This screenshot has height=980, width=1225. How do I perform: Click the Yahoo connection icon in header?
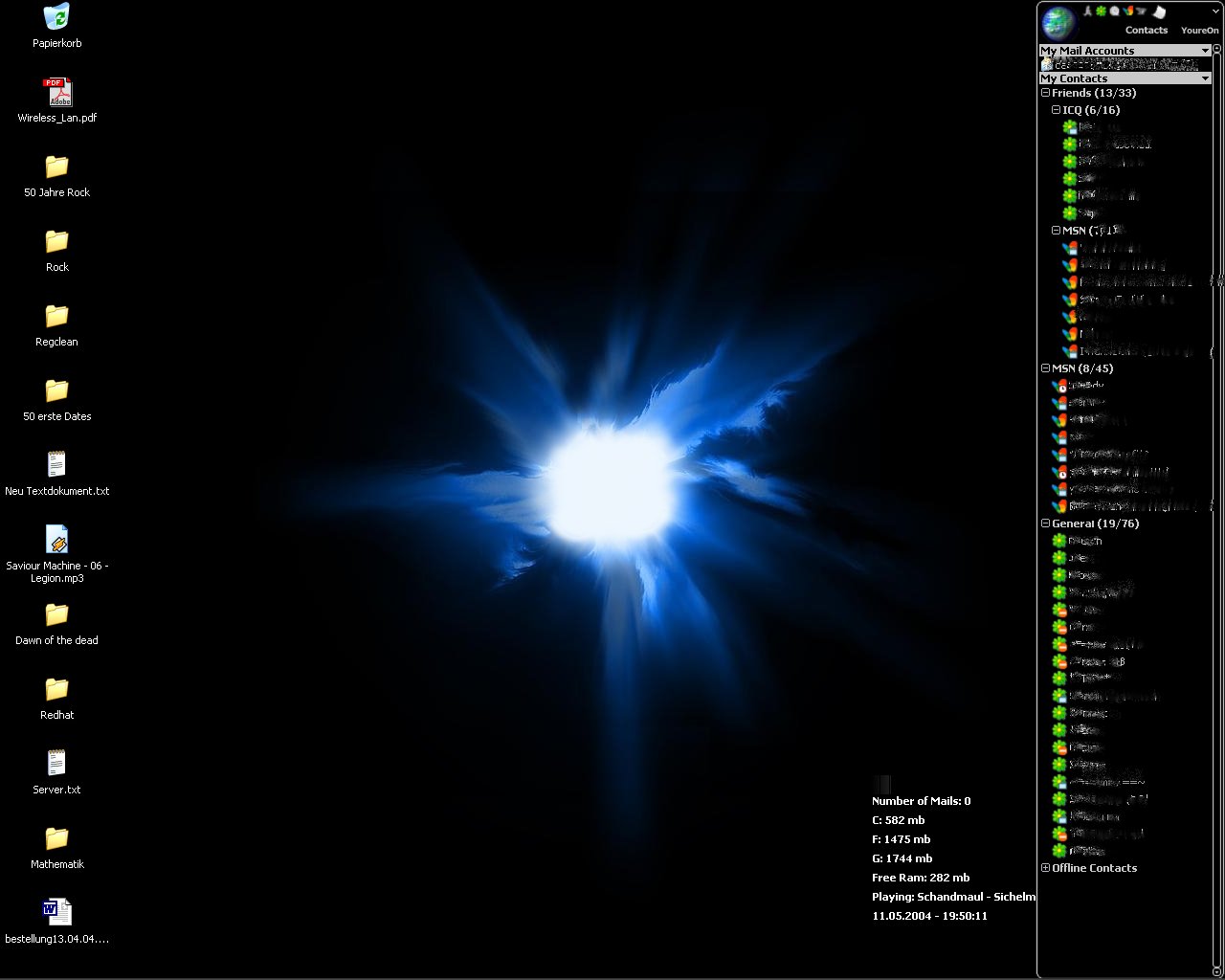[1142, 11]
